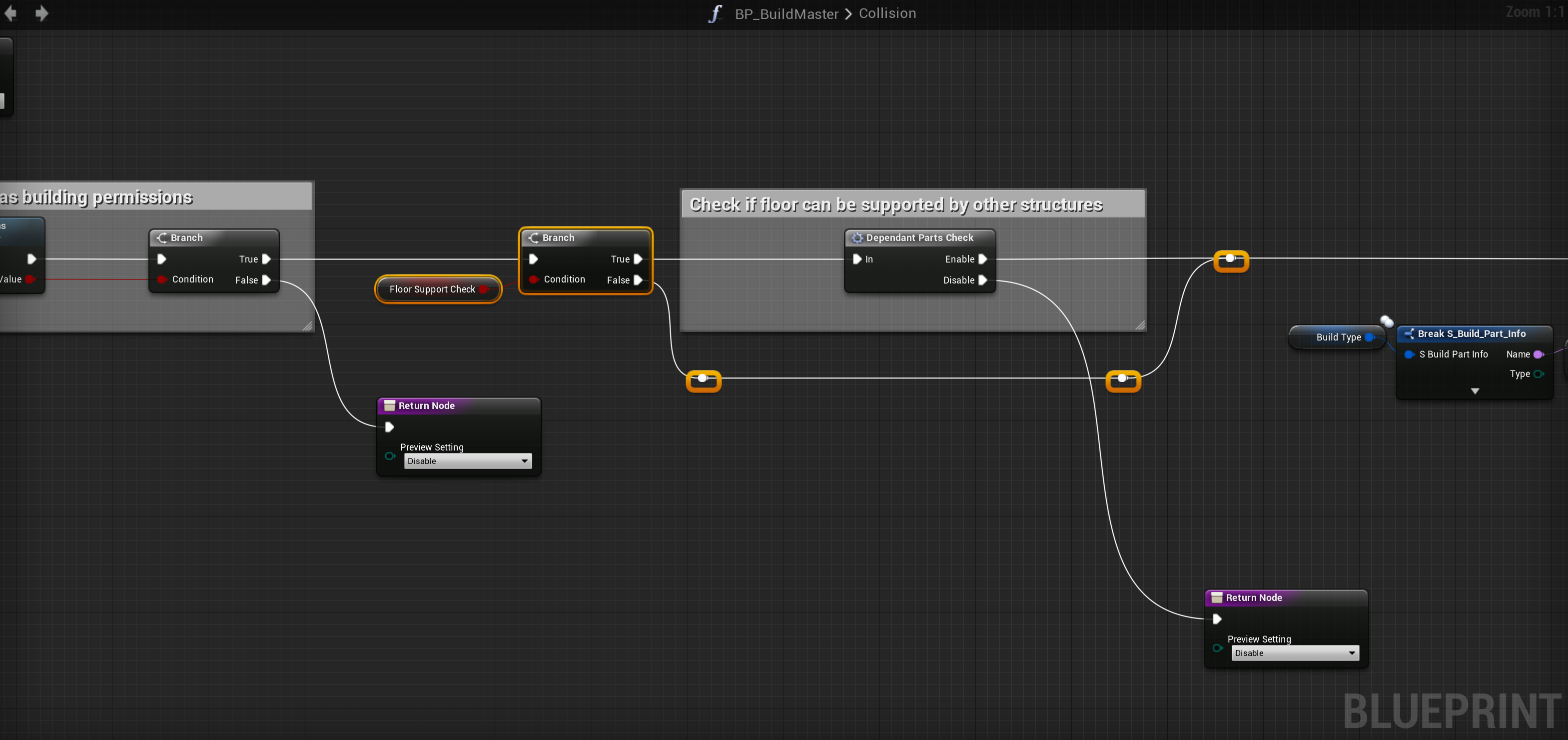
Task: Expand the Break S_Build_Part_Info node's hidden pins
Action: coord(1474,391)
